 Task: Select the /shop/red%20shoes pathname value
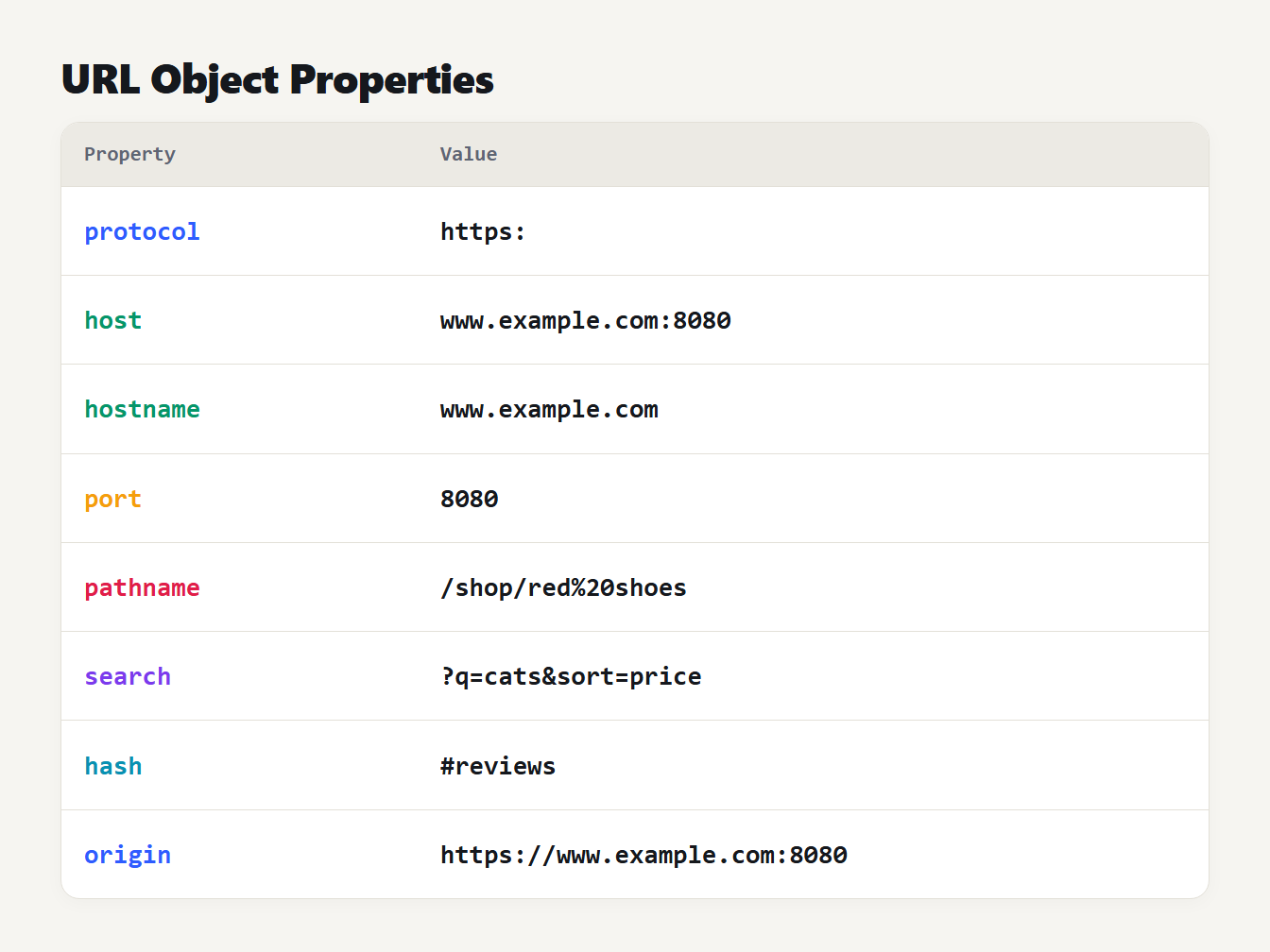[x=563, y=587]
